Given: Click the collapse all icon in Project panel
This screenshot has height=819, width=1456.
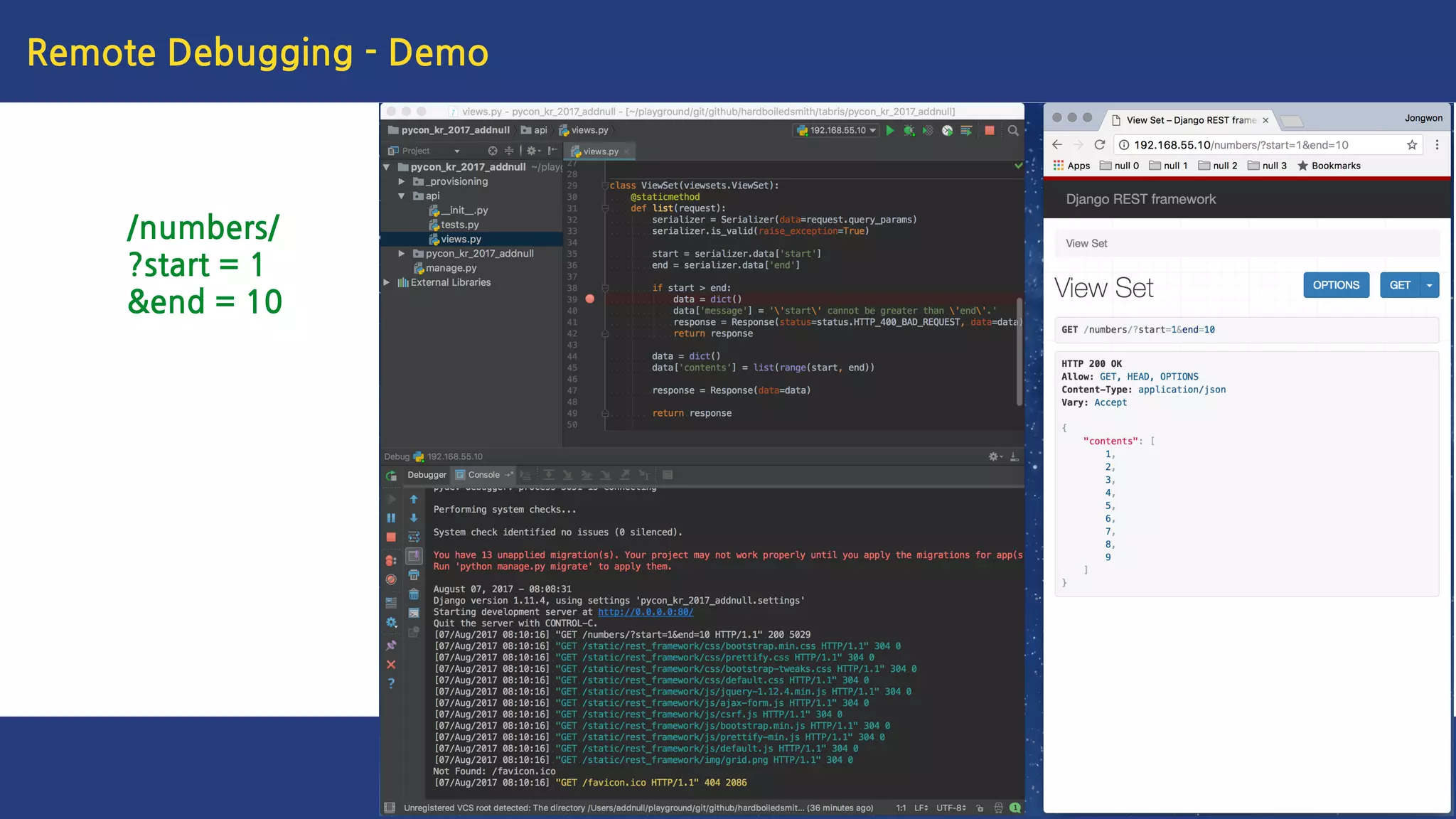Looking at the screenshot, I should point(509,151).
